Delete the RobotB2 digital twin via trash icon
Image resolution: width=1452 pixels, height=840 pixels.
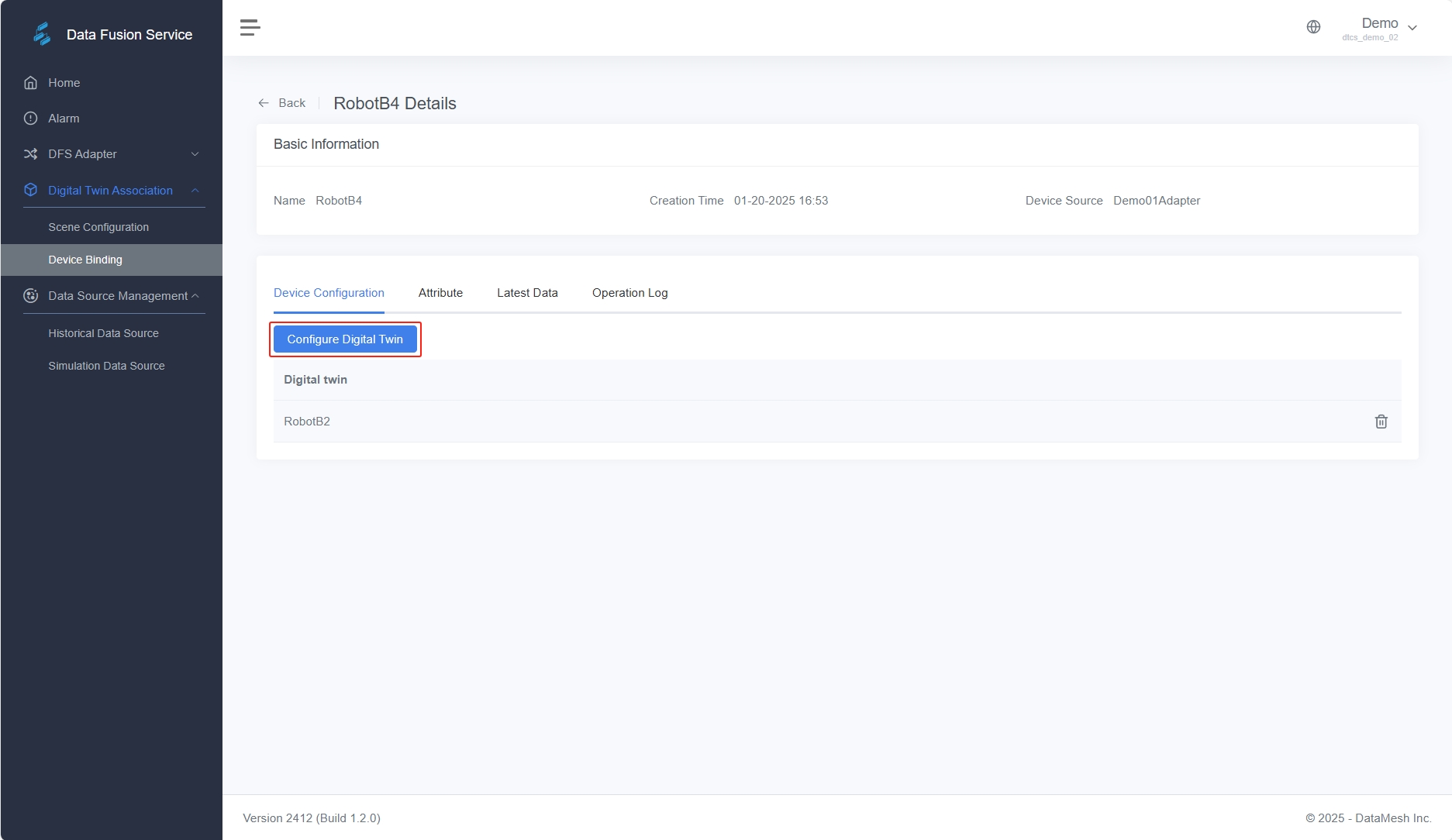pyautogui.click(x=1381, y=422)
